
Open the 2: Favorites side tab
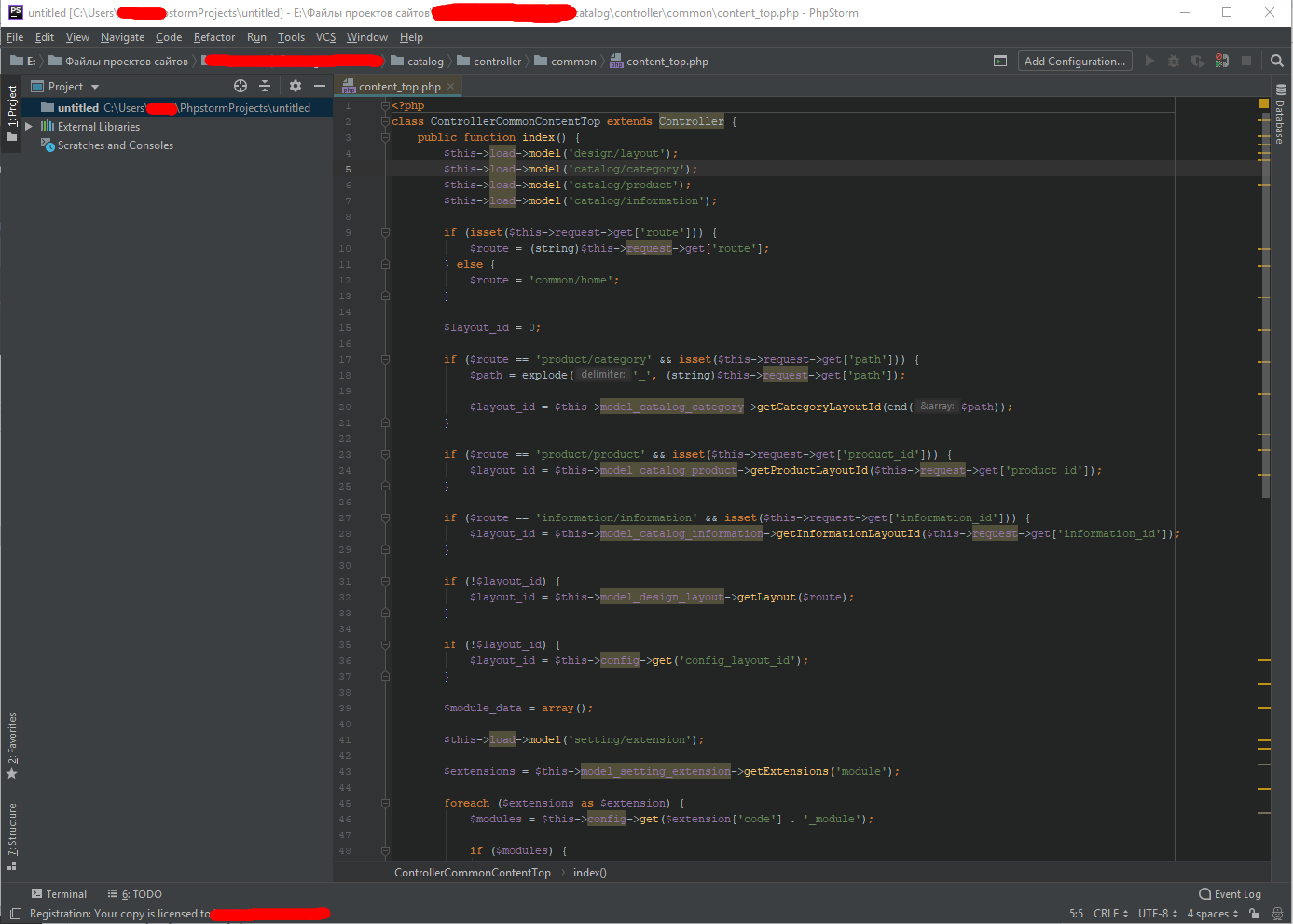coord(11,746)
